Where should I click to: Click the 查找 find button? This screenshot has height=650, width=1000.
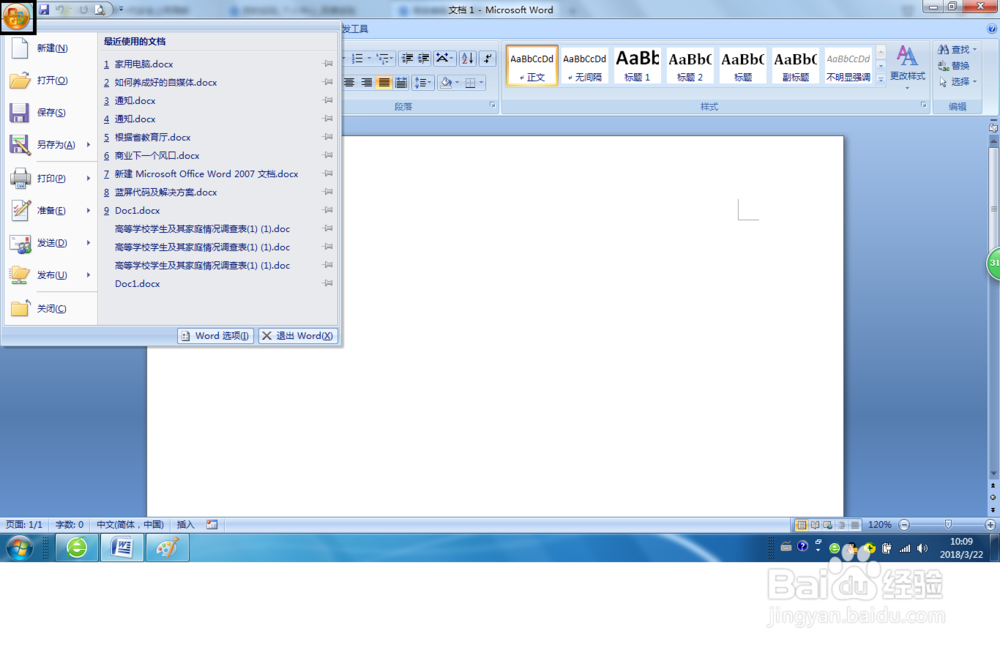coord(957,50)
